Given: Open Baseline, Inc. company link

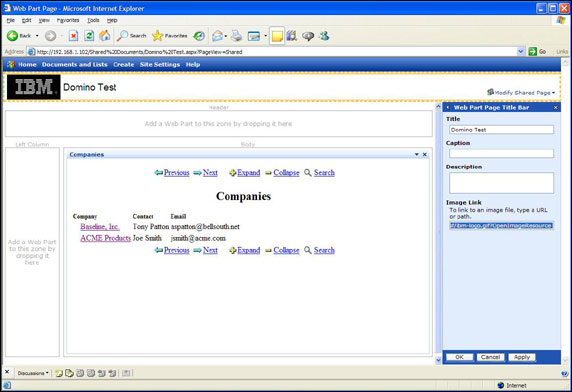Looking at the screenshot, I should click(100, 226).
